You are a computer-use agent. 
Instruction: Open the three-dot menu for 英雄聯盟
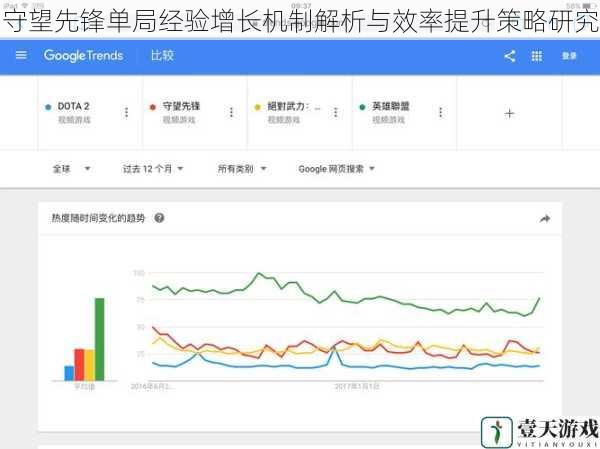[440, 113]
